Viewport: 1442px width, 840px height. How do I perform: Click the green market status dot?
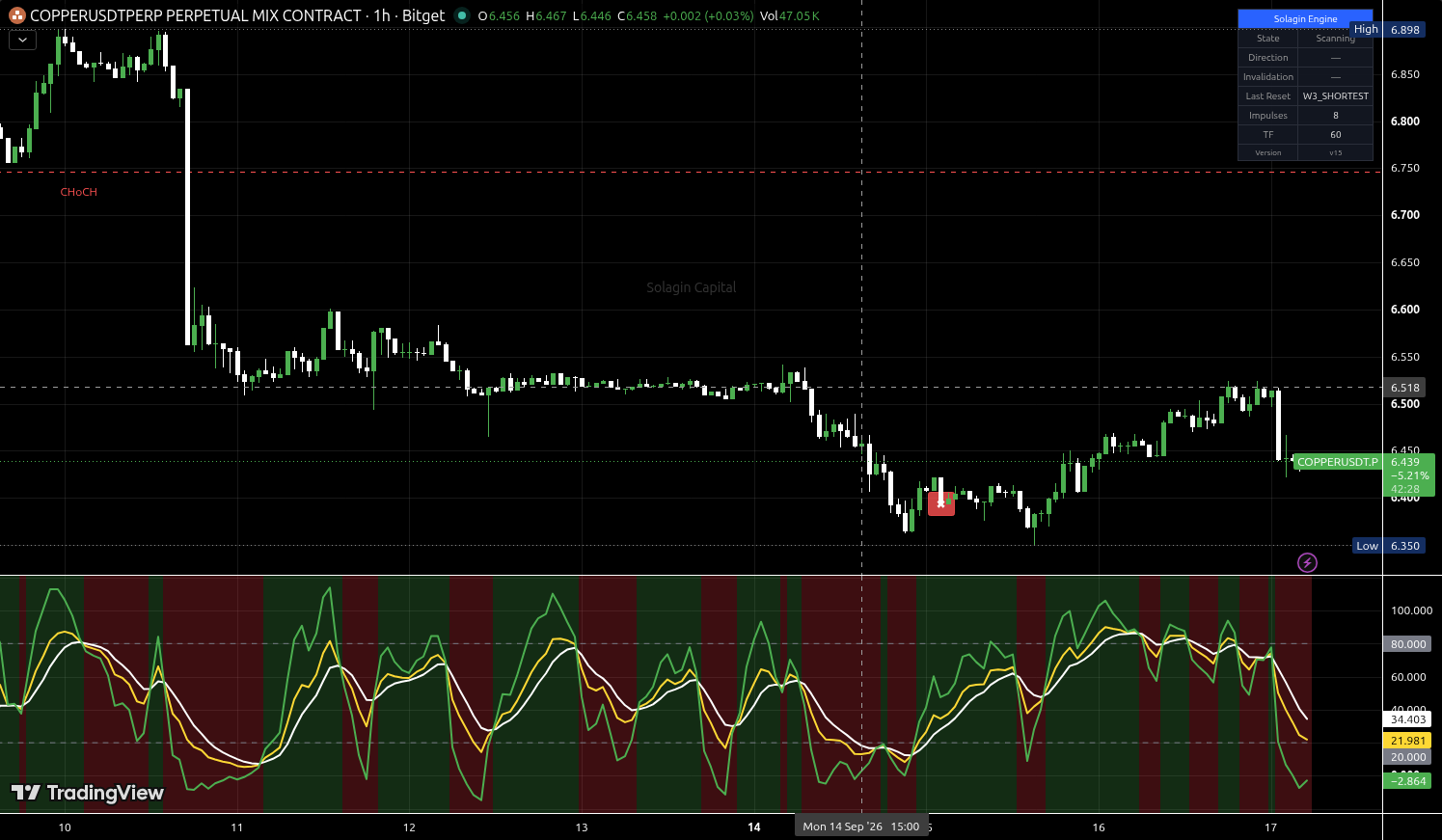tap(462, 15)
